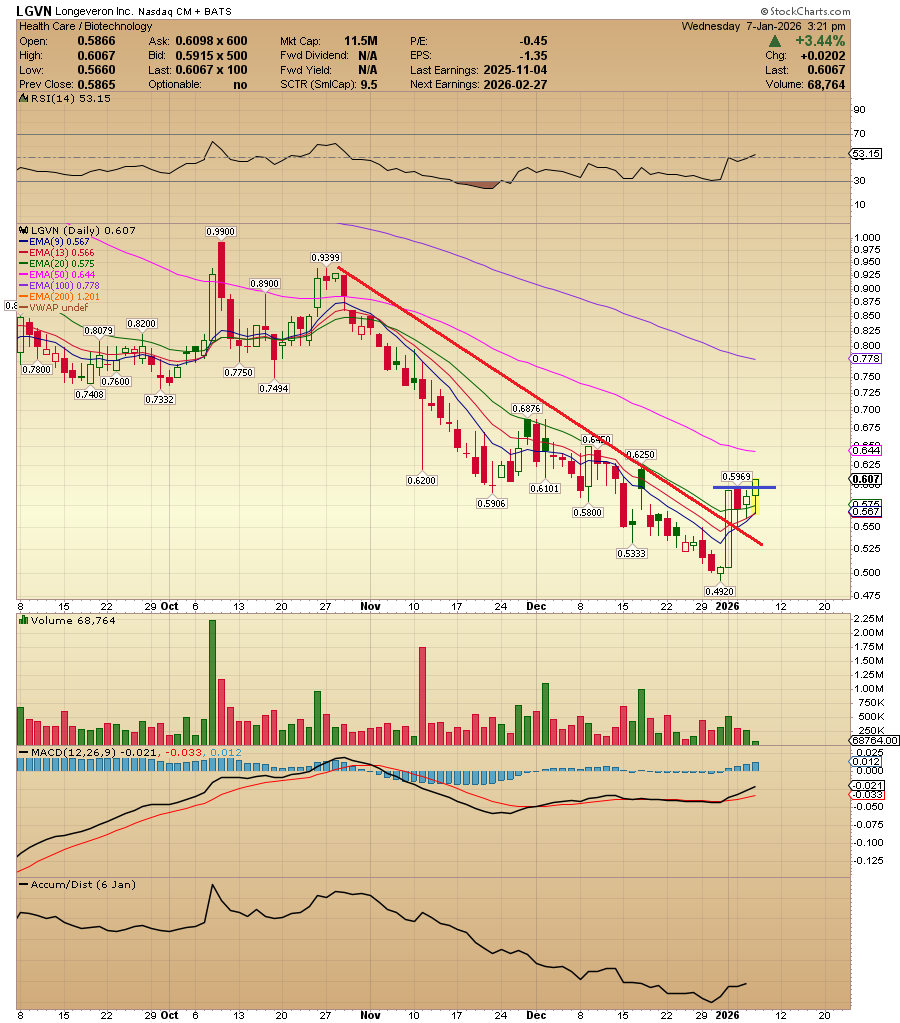Image resolution: width=900 pixels, height=1023 pixels.
Task: Click the 0.7332 low price label
Action: click(160, 399)
